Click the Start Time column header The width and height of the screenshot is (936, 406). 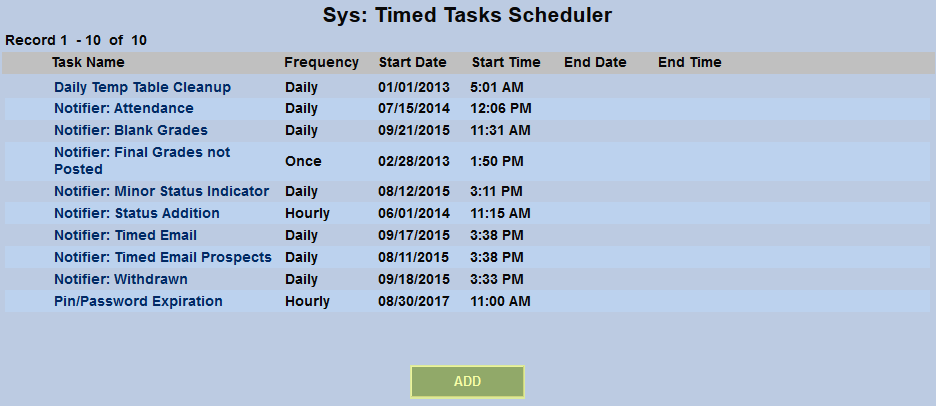click(506, 62)
